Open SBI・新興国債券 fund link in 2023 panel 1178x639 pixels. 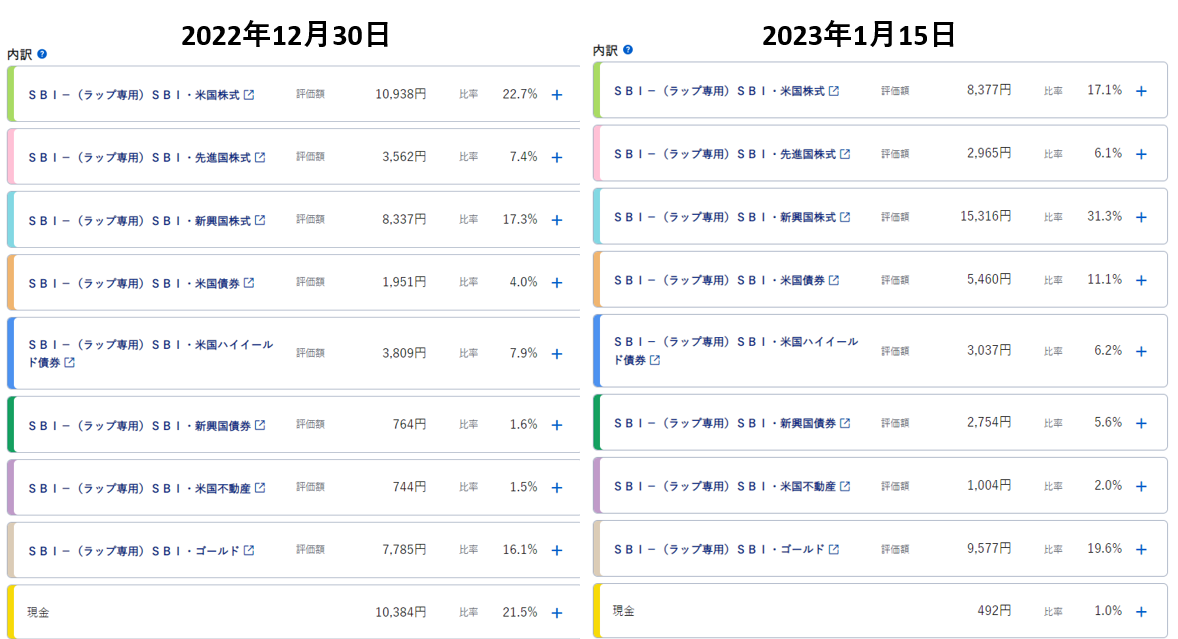coord(725,423)
